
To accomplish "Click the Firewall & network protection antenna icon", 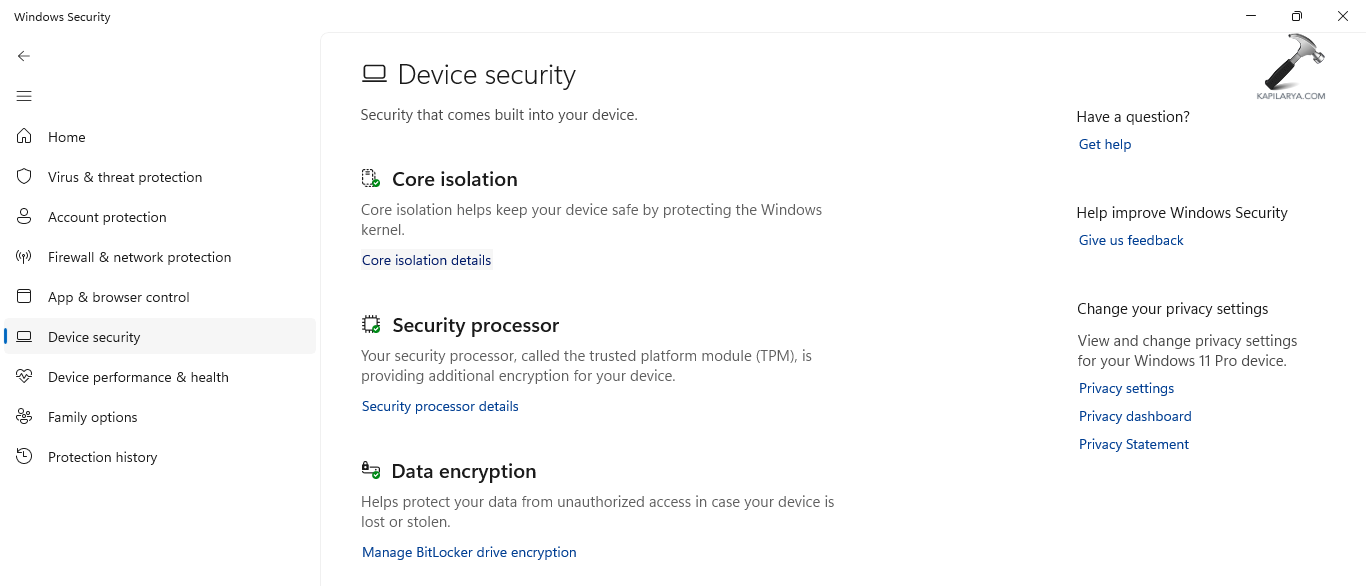I will pos(24,257).
